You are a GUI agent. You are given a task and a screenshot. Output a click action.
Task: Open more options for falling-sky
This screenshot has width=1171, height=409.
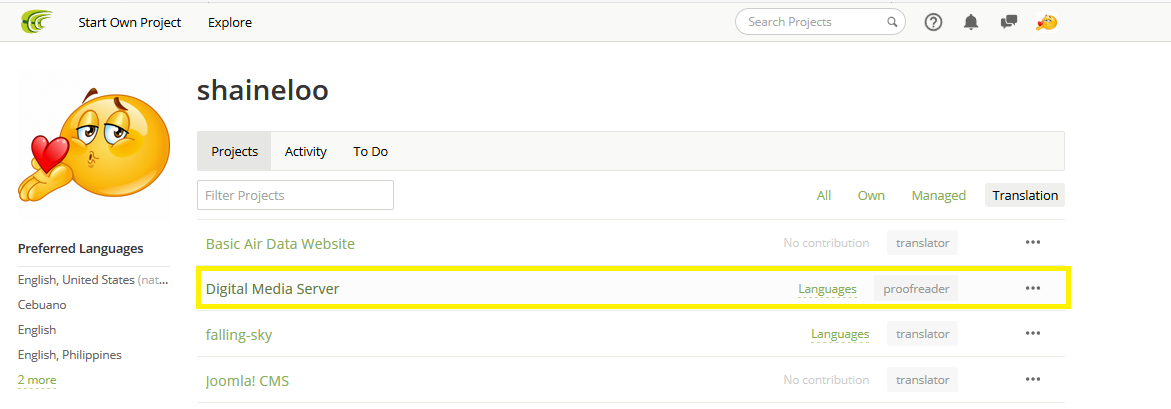tap(1033, 334)
